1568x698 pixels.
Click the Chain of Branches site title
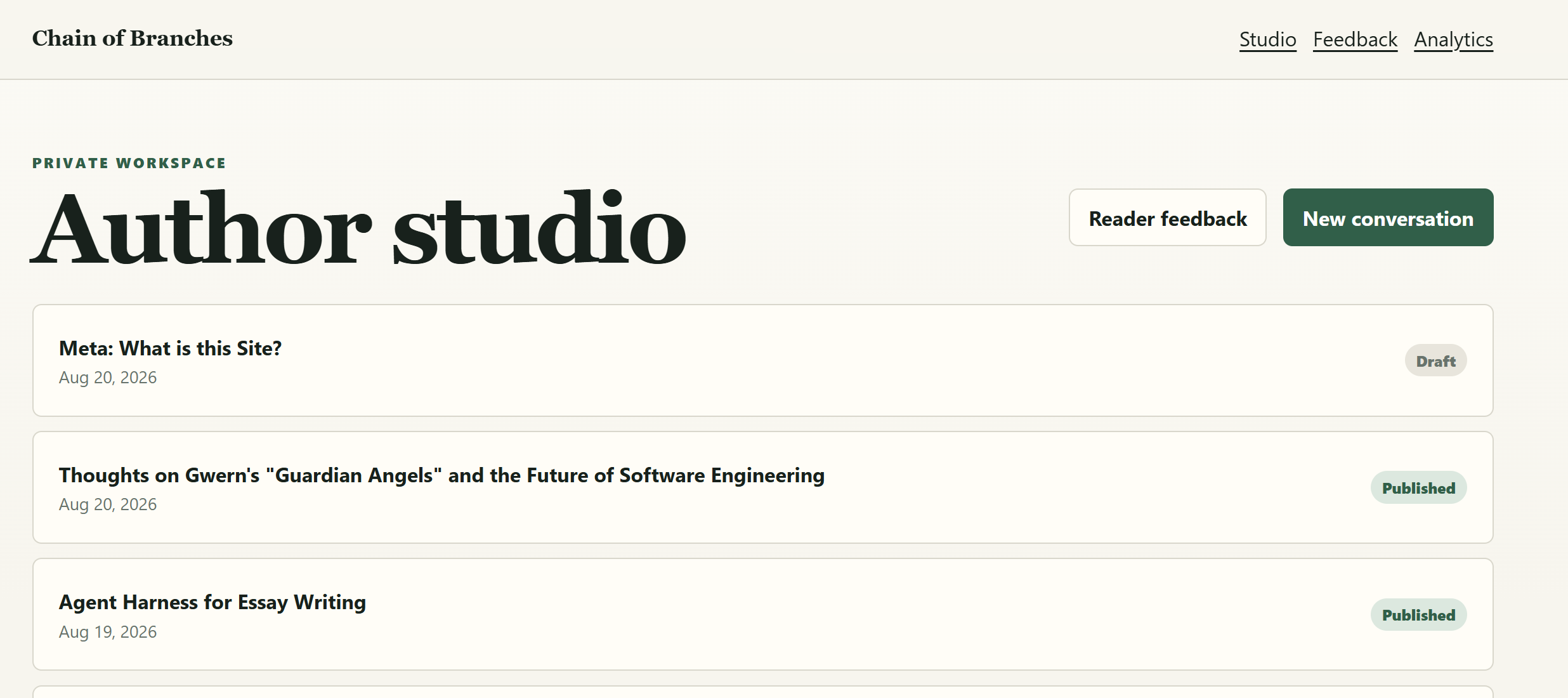[x=133, y=38]
